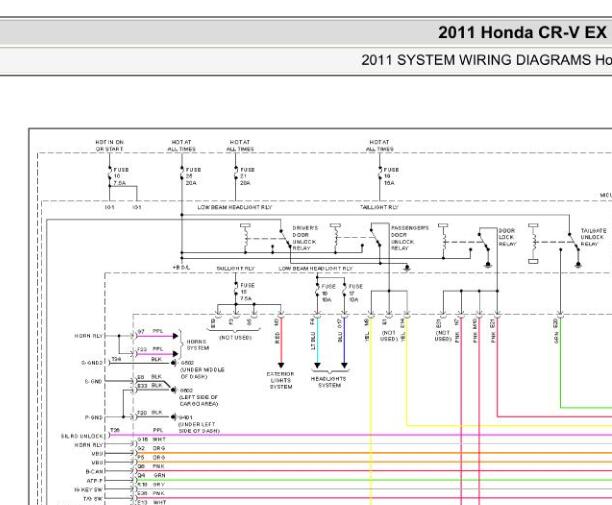Image resolution: width=612 pixels, height=505 pixels.
Task: Click the 'ATP-P' terminal label
Action: [94, 480]
